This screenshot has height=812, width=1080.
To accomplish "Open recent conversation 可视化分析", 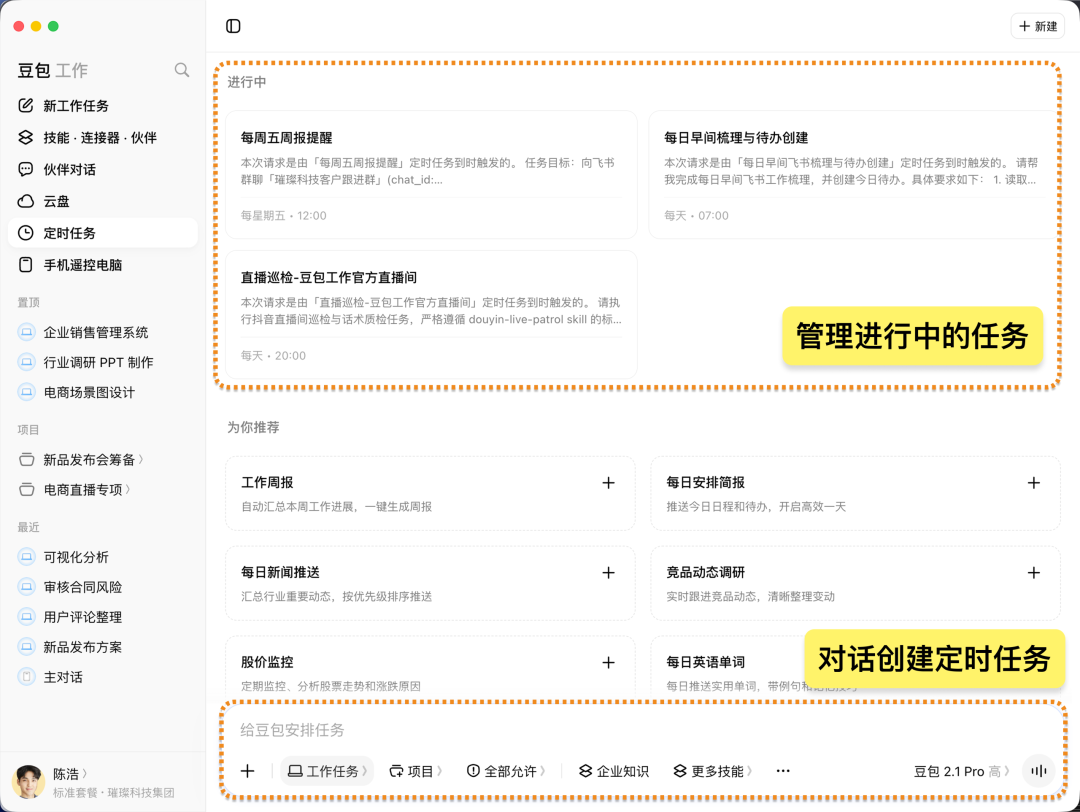I will tap(103, 556).
